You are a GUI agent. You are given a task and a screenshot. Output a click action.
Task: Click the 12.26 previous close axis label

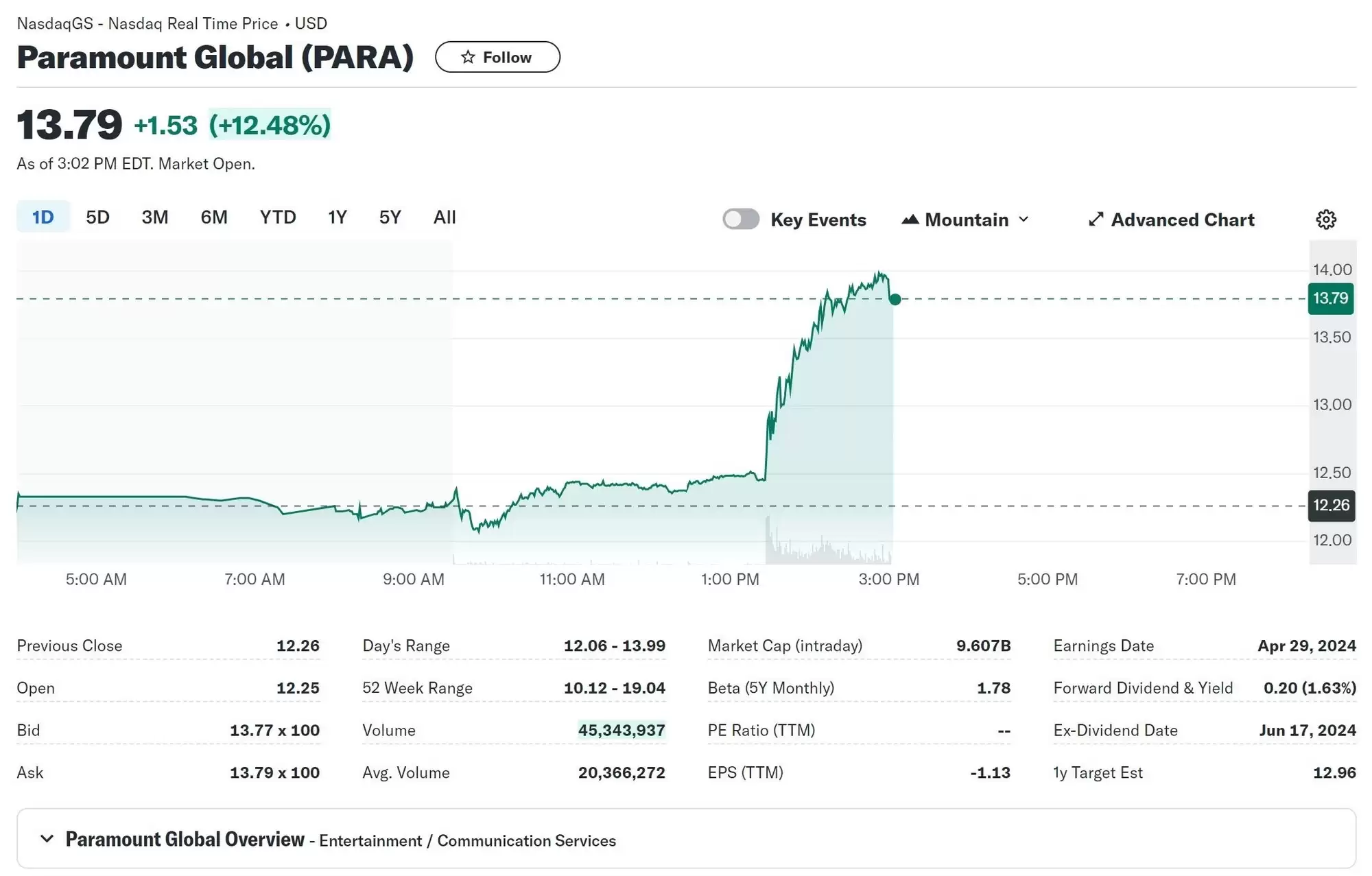click(1330, 506)
